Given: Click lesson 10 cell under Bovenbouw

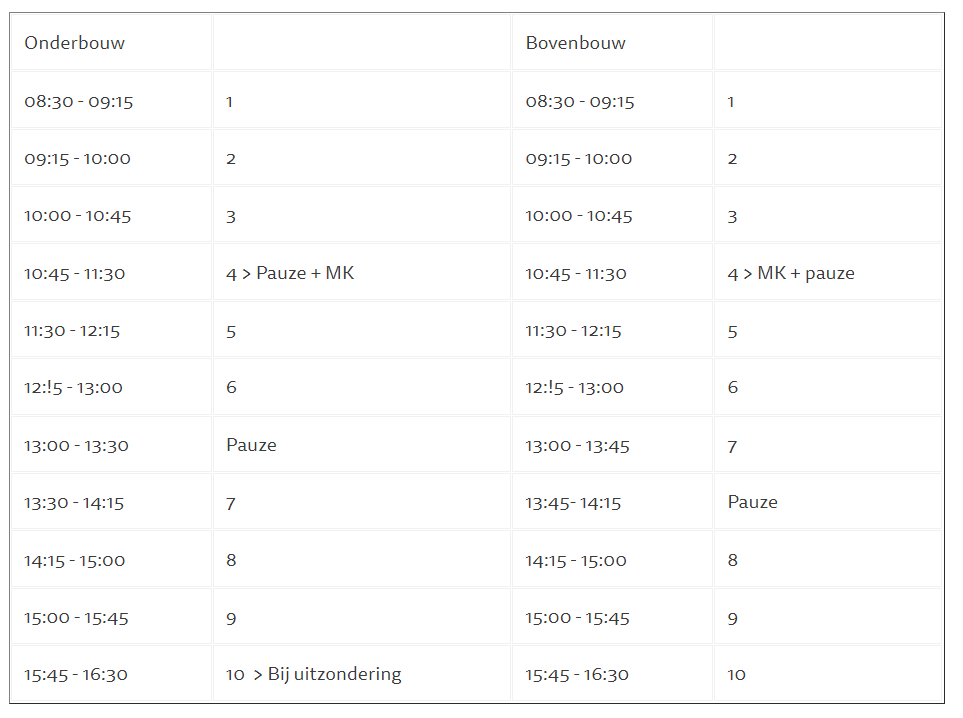Looking at the screenshot, I should [x=737, y=674].
